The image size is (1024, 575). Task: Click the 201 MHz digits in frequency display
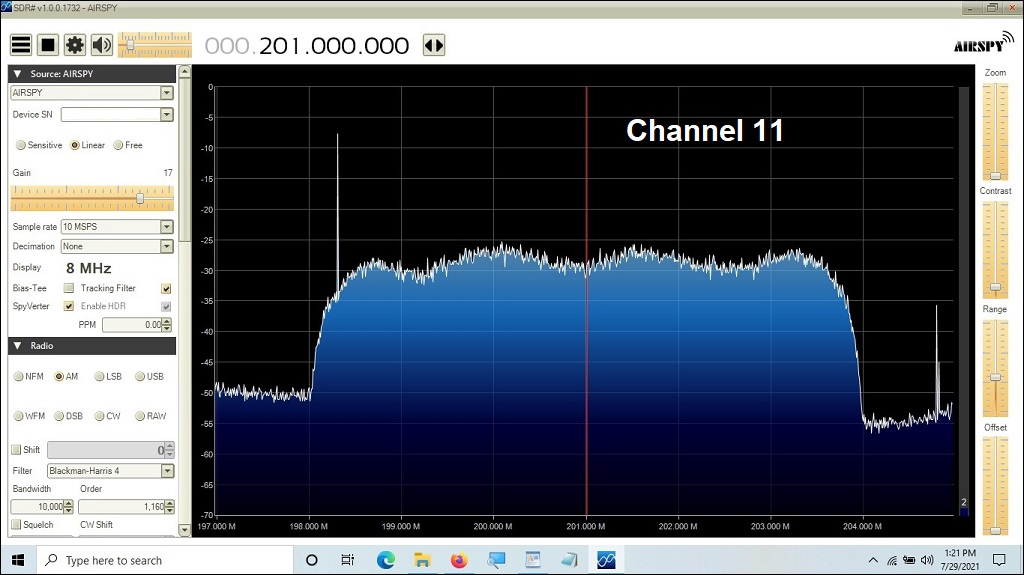(x=281, y=46)
